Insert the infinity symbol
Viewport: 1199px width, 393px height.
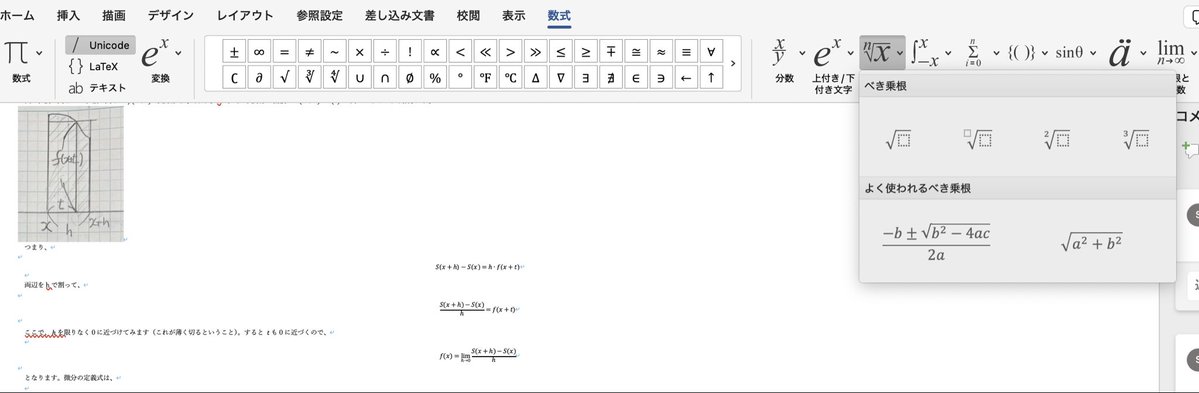point(259,52)
